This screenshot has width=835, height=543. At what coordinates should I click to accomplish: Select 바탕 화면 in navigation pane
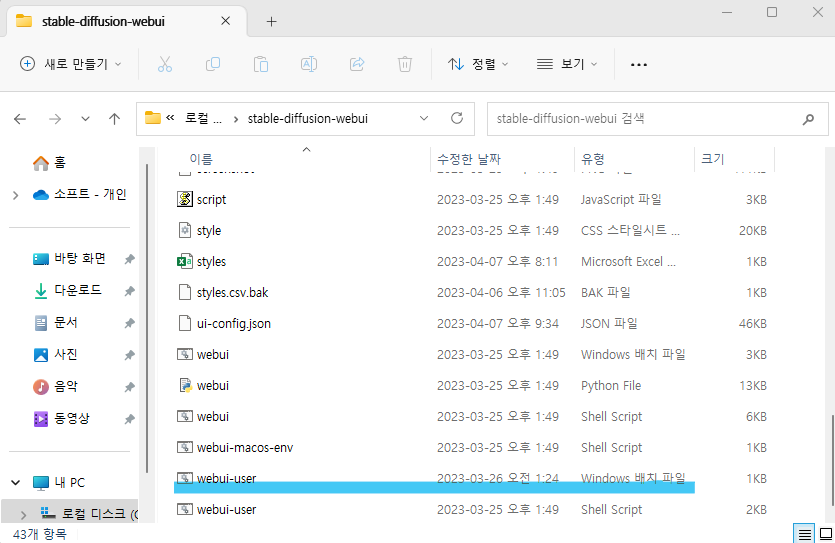[80, 259]
